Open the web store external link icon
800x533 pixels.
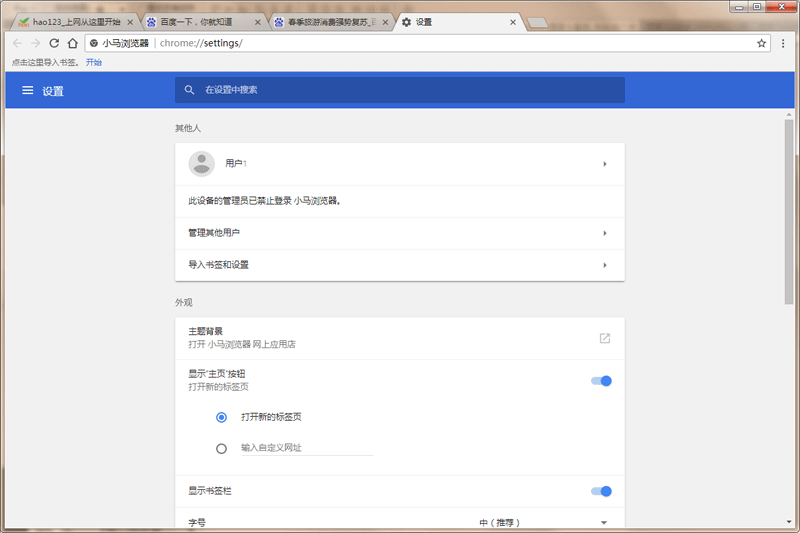pyautogui.click(x=605, y=338)
